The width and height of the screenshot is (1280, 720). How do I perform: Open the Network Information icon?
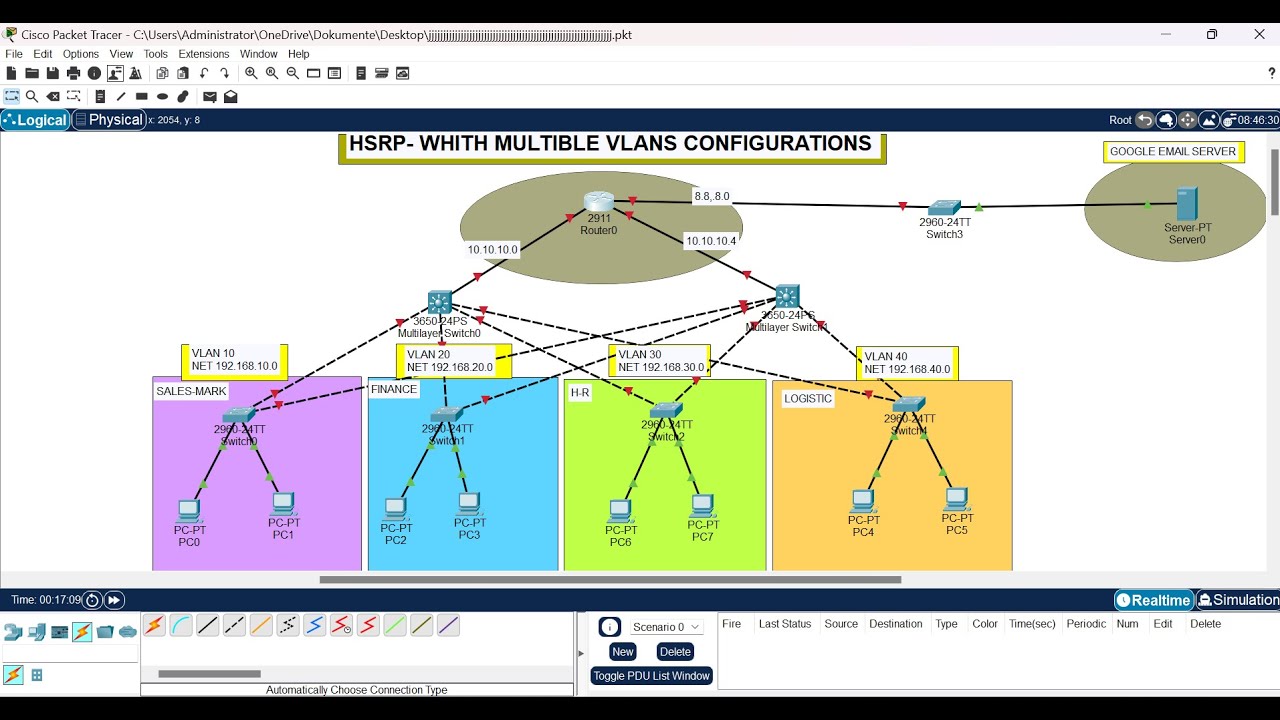click(x=94, y=73)
